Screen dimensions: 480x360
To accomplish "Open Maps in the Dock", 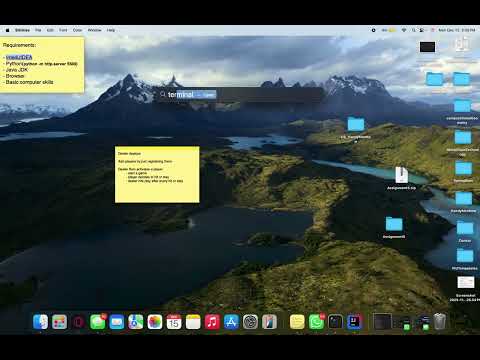I will [x=136, y=322].
